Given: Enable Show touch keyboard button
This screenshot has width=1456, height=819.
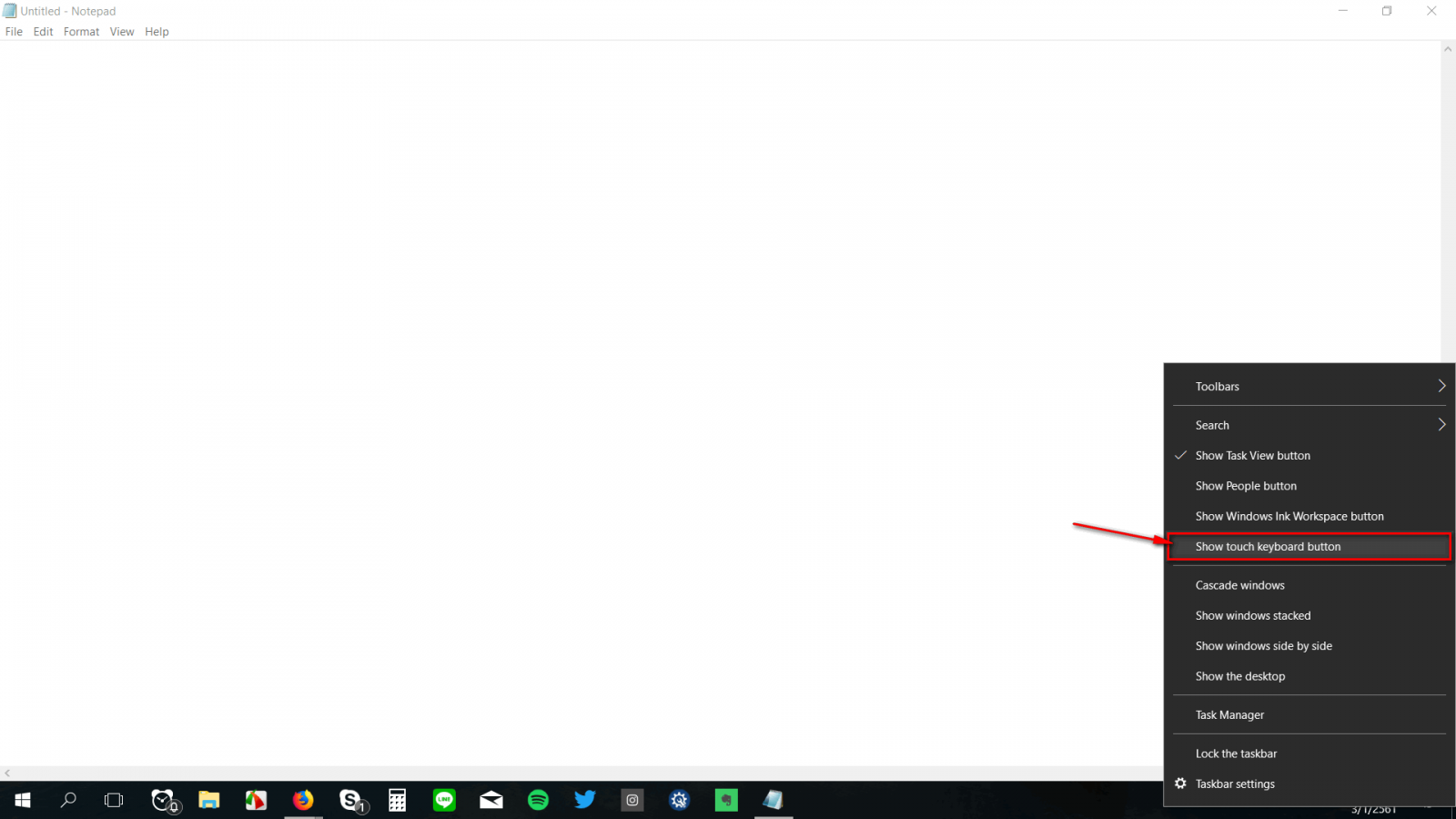Looking at the screenshot, I should coord(1309,546).
